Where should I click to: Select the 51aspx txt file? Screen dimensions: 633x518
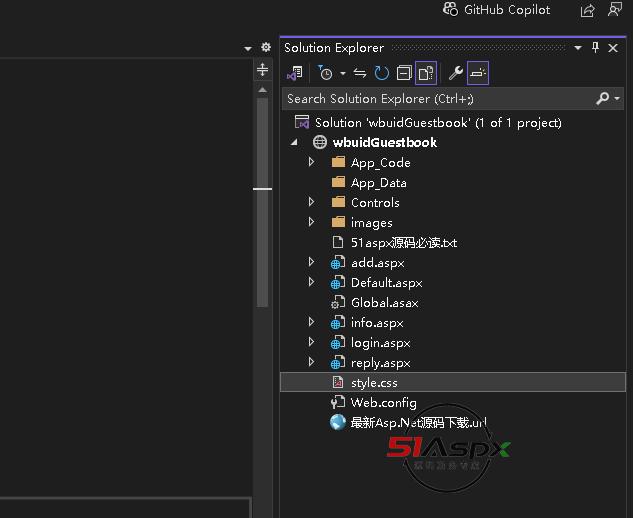[x=404, y=243]
